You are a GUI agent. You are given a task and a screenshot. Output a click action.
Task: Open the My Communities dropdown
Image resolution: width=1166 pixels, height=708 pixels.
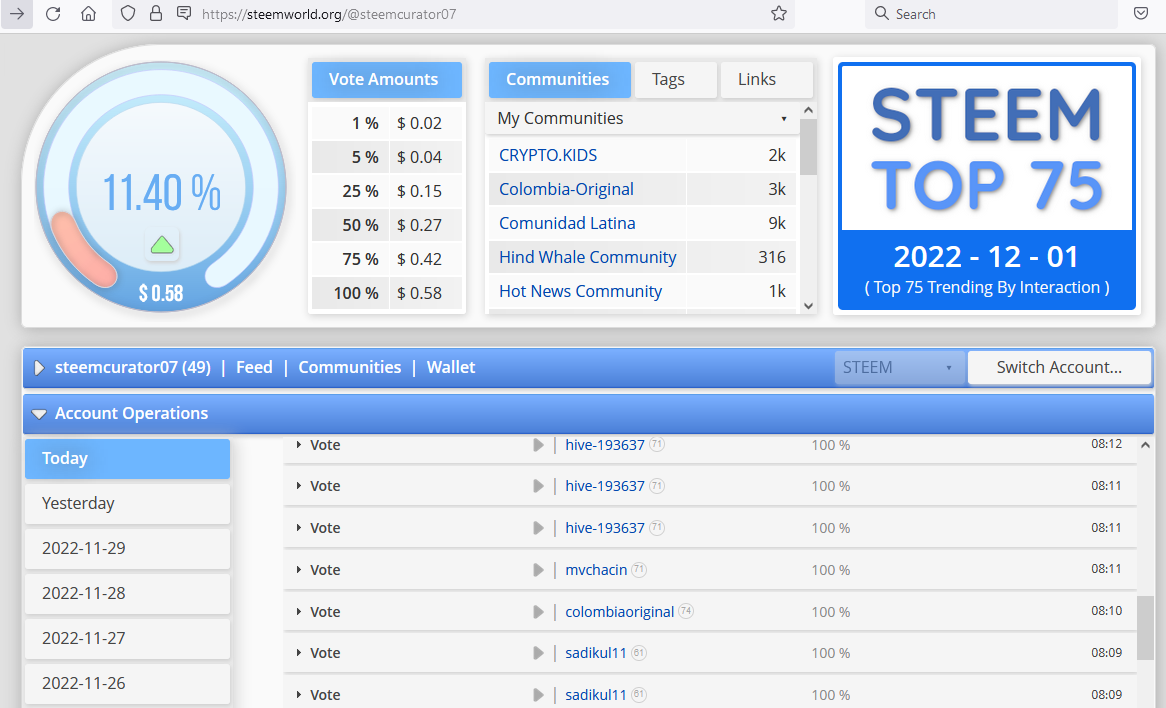[x=642, y=118]
